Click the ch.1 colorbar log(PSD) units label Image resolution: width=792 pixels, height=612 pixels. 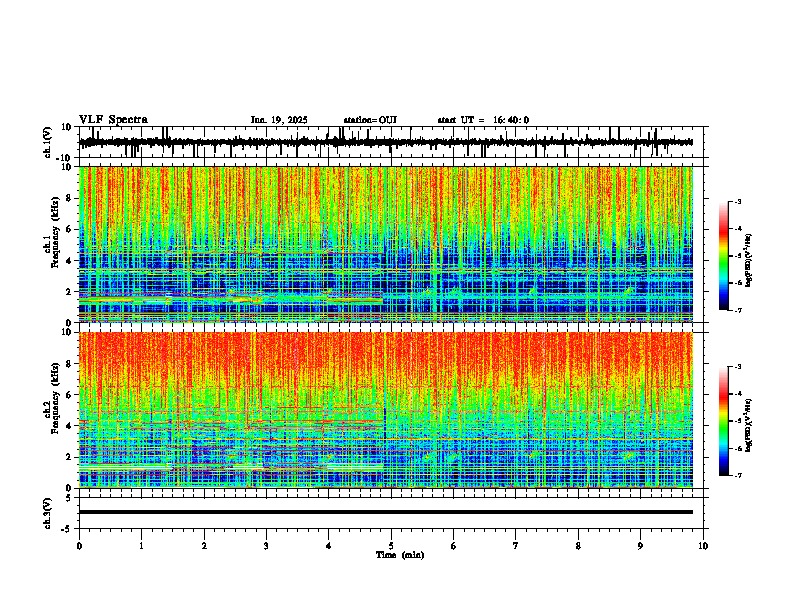(749, 261)
